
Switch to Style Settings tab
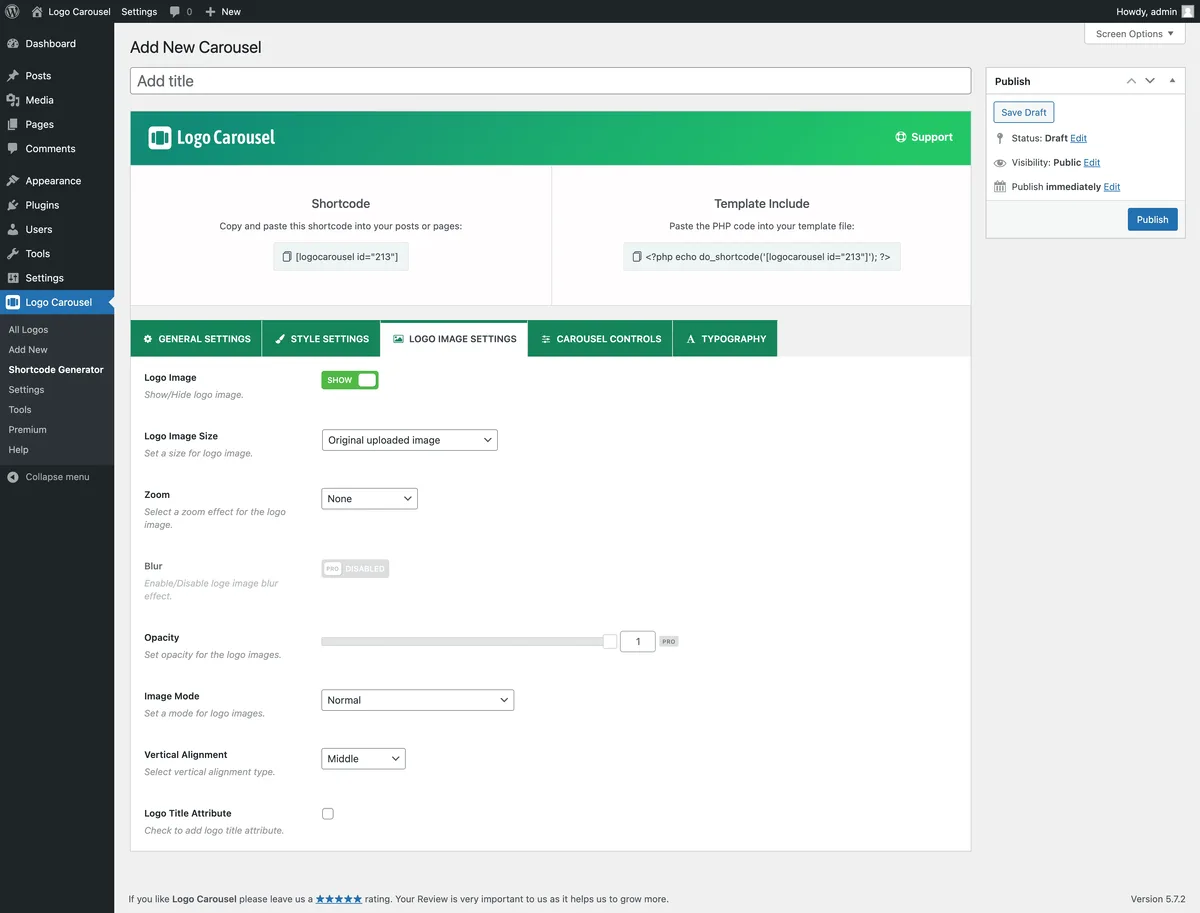click(x=321, y=339)
